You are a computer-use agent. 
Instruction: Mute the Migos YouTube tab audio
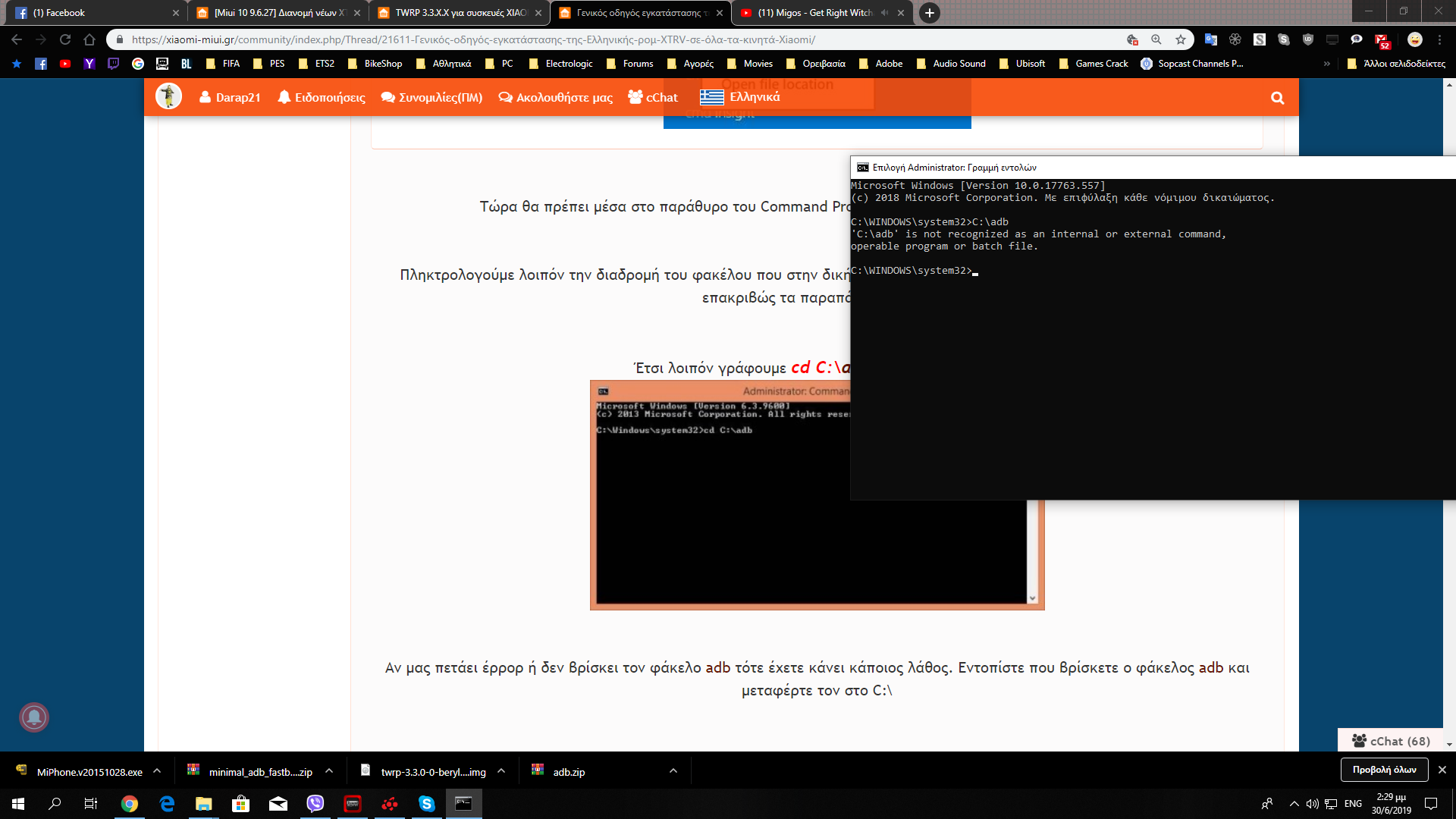click(x=884, y=13)
